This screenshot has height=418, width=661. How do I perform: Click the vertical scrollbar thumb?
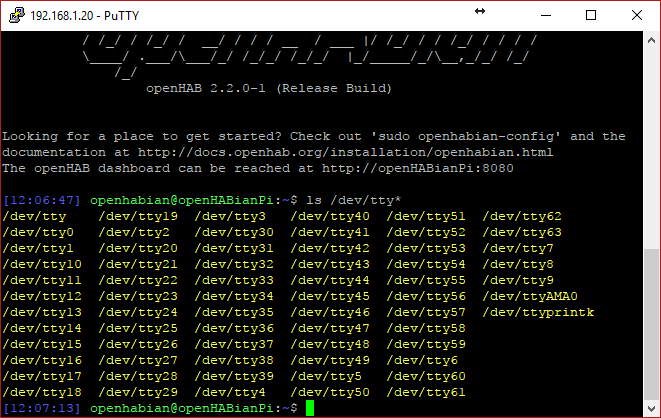tap(651, 324)
